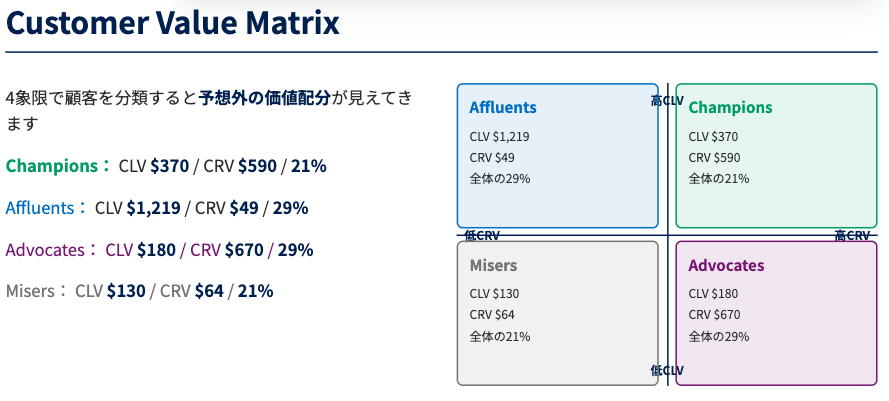Click the 低CLV axis label
The image size is (889, 401).
pos(667,371)
